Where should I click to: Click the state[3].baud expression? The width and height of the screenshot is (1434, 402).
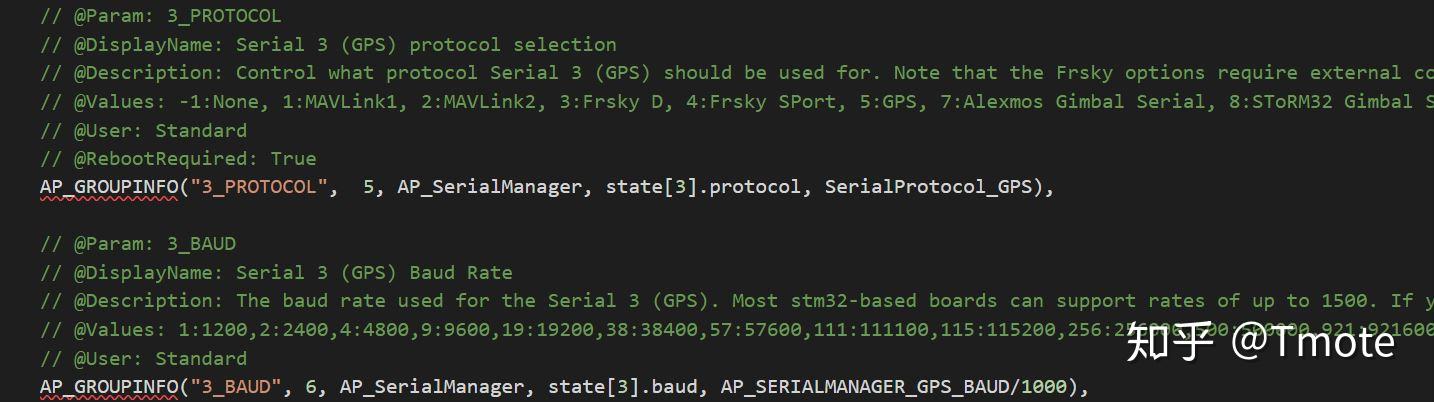[622, 387]
